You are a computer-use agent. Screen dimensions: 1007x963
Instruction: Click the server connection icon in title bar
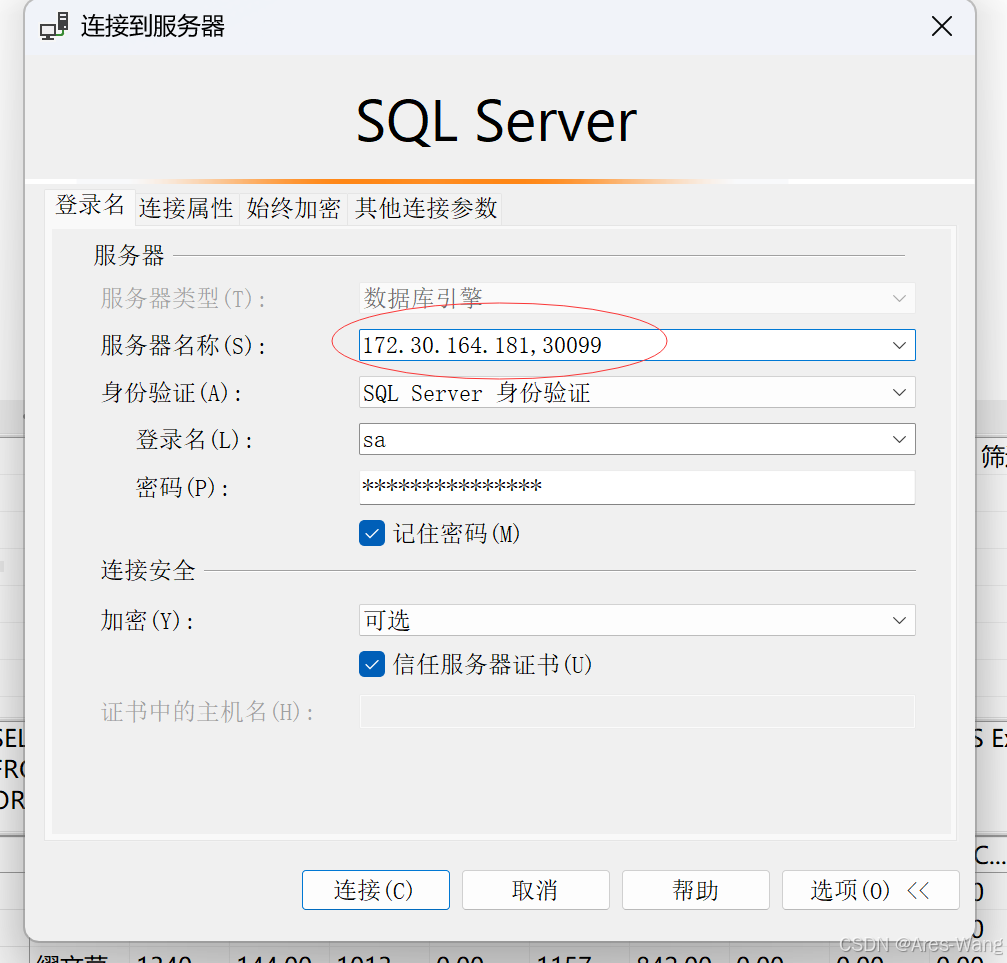(54, 26)
